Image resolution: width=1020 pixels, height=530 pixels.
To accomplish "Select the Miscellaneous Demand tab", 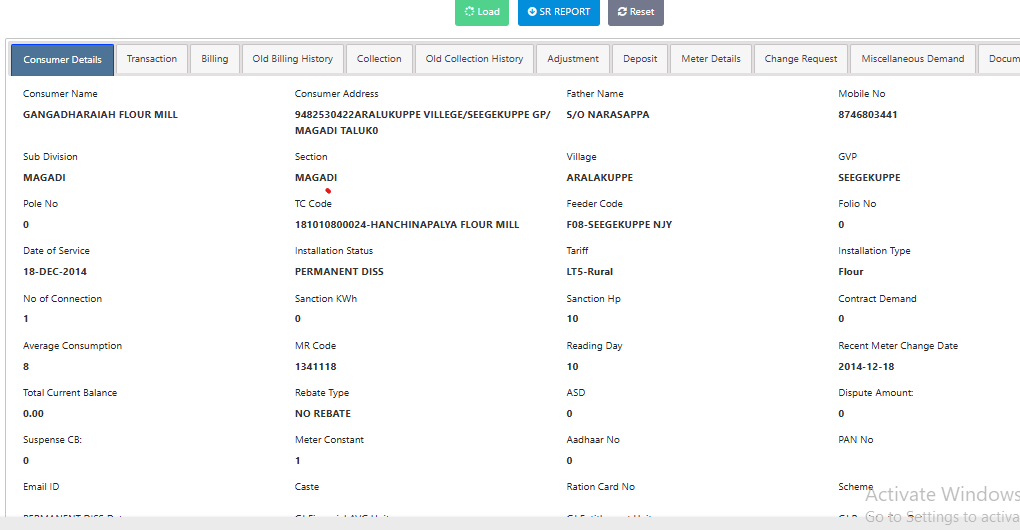I will (913, 59).
